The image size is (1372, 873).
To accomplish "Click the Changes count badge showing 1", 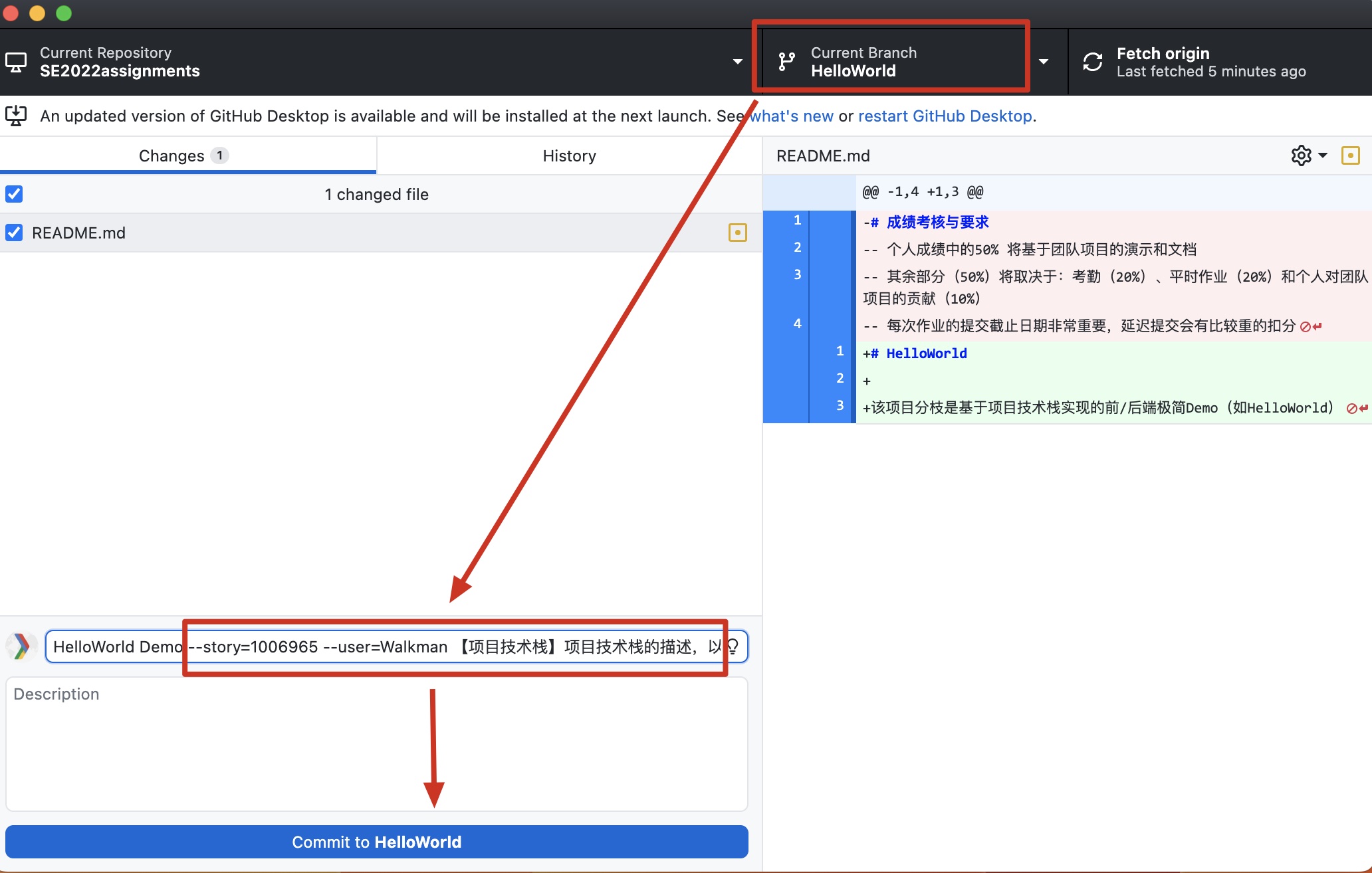I will (219, 155).
